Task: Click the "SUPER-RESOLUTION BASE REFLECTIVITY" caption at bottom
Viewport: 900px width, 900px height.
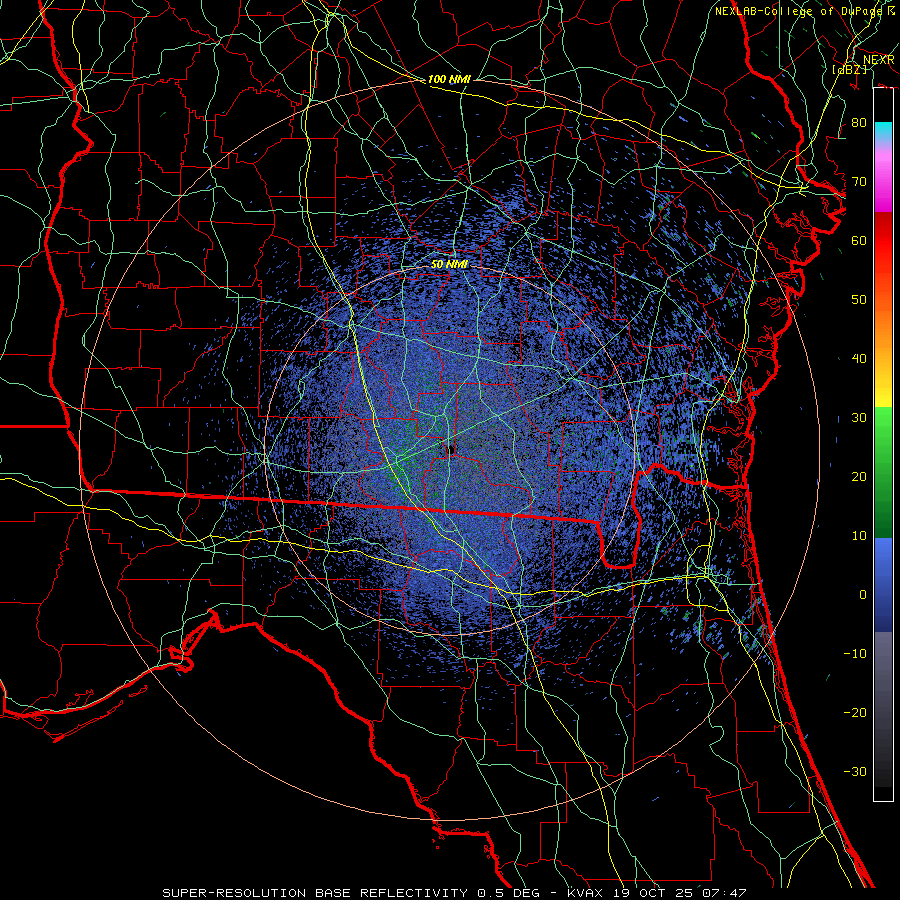Action: (315, 893)
